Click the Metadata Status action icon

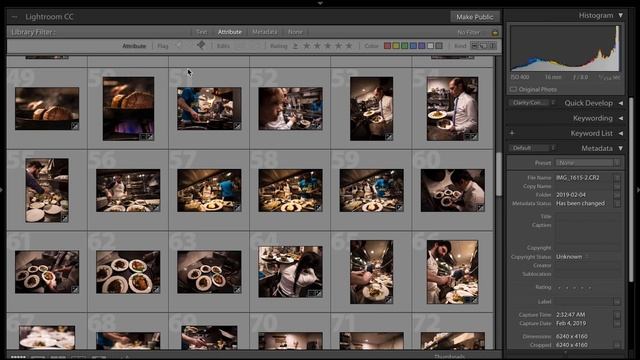[617, 203]
